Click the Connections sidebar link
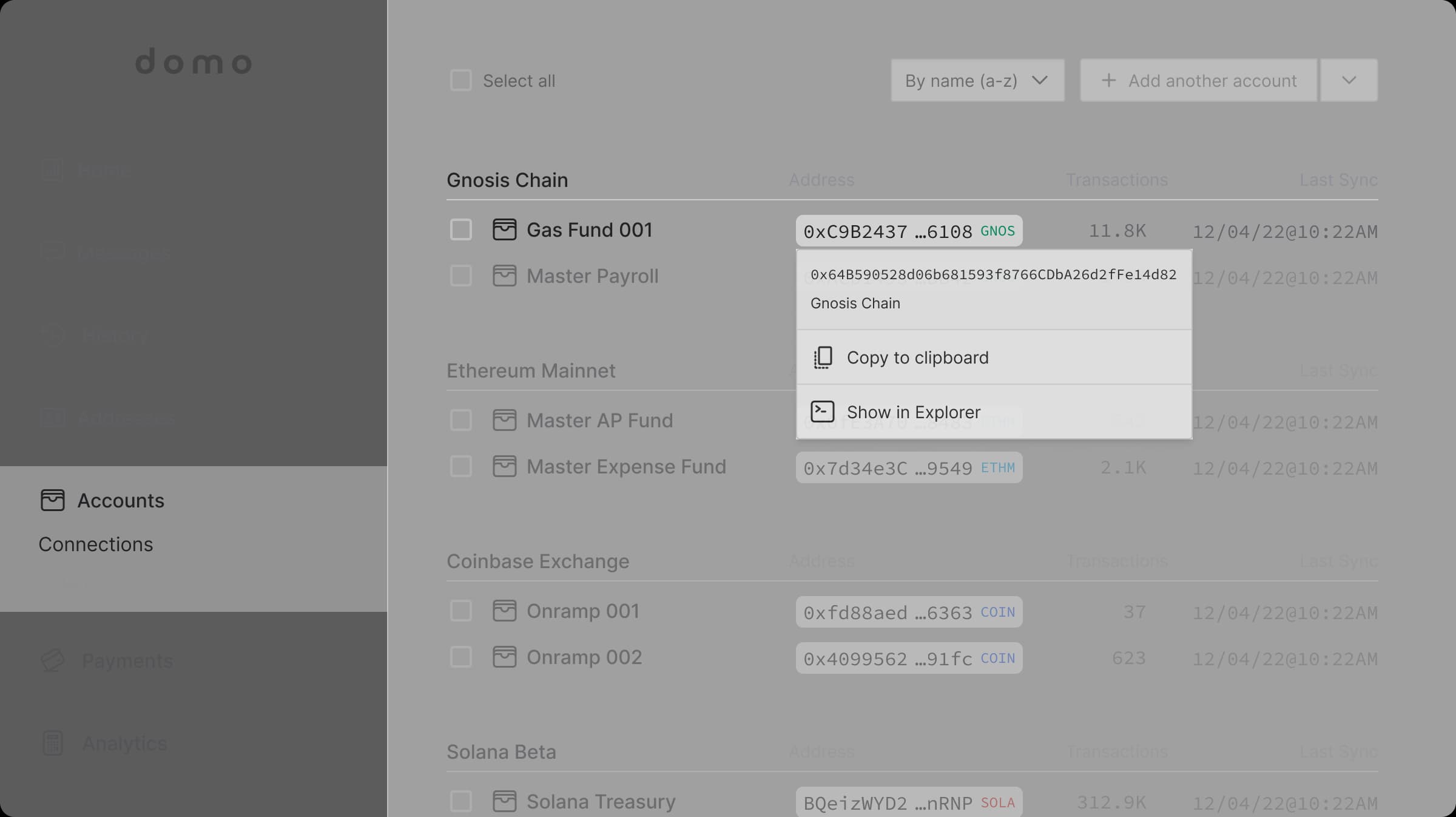The image size is (1456, 817). 96,543
